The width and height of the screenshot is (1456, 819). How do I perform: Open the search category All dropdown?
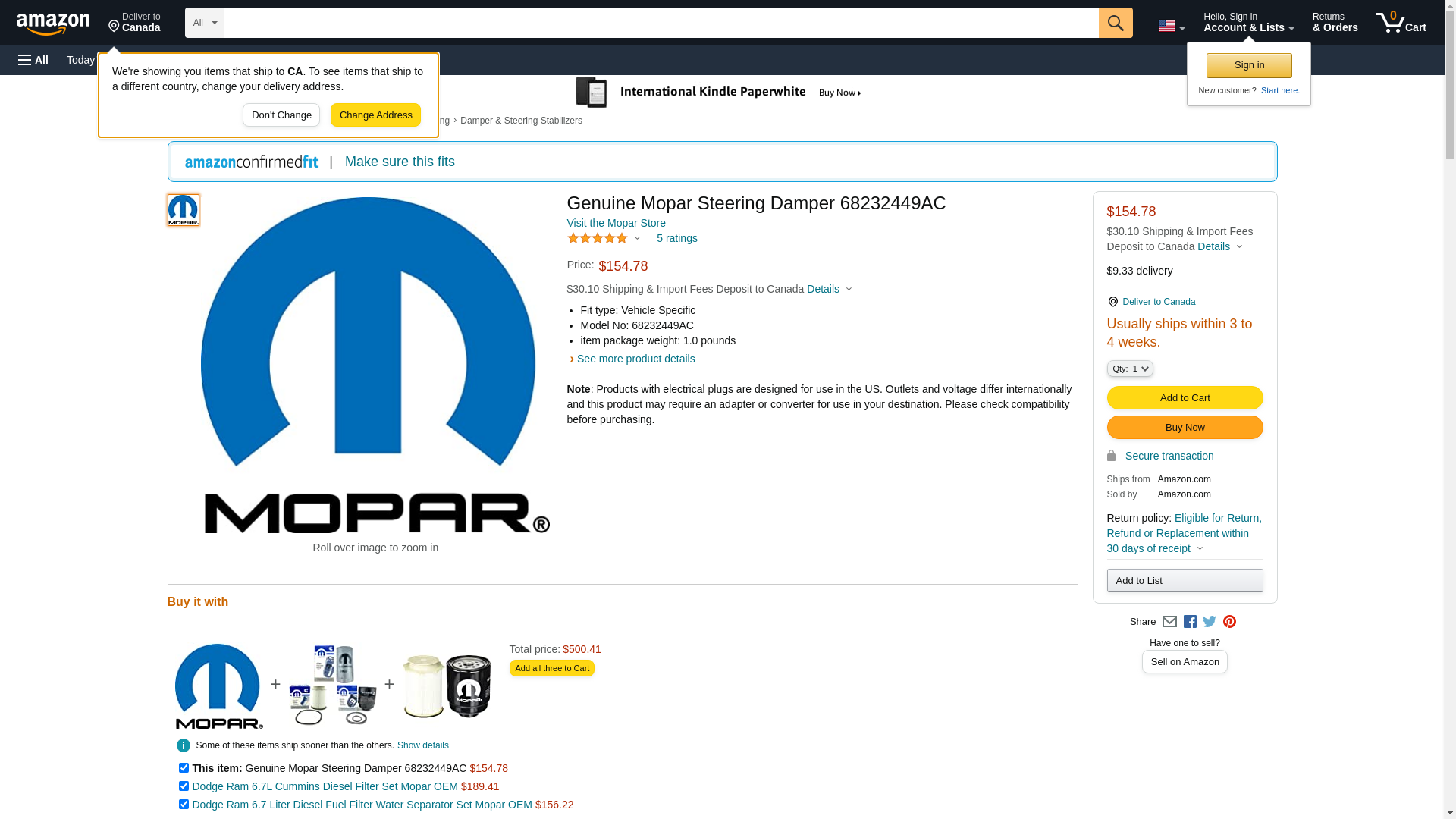204,23
